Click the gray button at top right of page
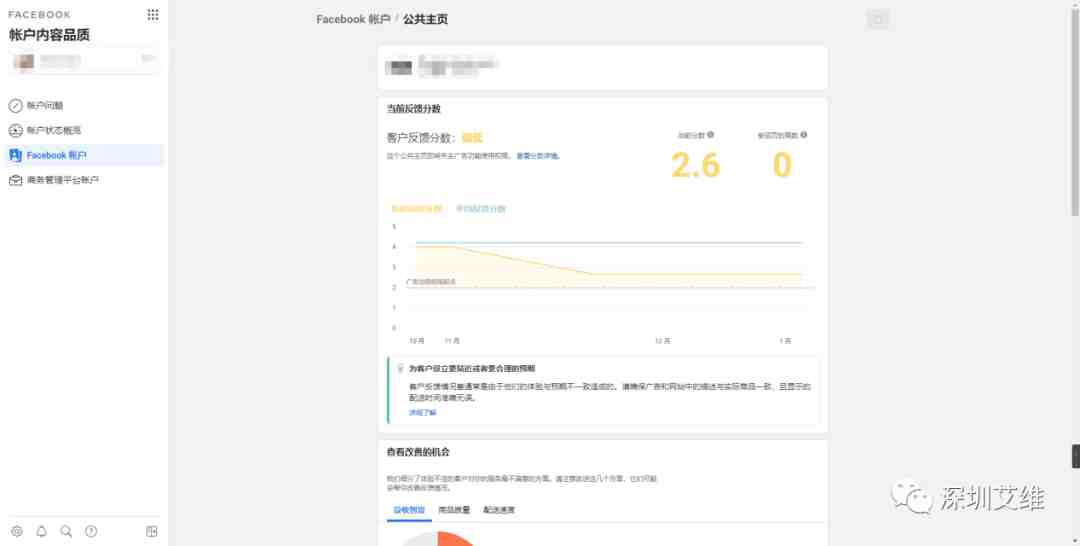The width and height of the screenshot is (1080, 546). [x=878, y=19]
